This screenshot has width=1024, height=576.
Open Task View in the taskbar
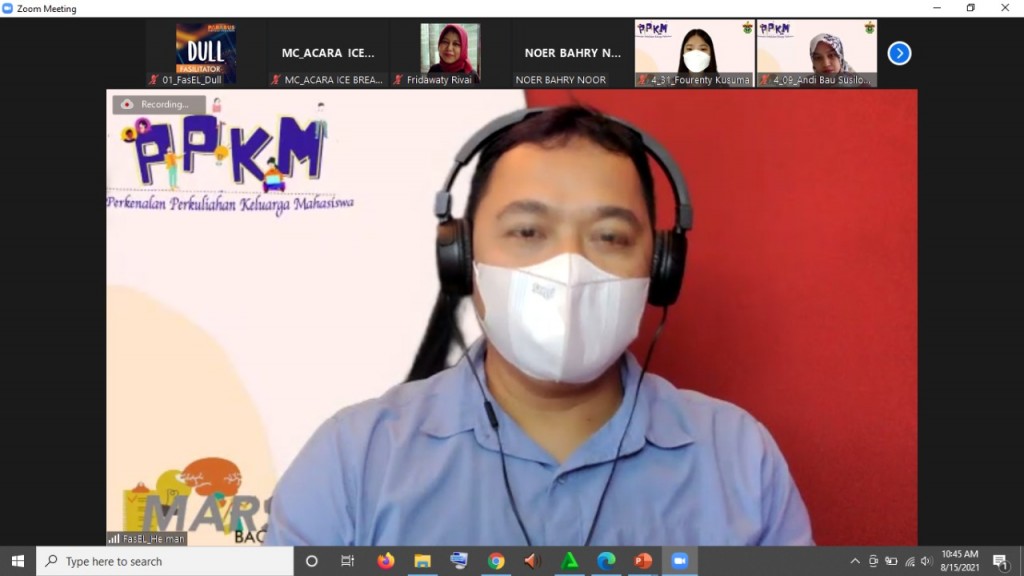(348, 561)
